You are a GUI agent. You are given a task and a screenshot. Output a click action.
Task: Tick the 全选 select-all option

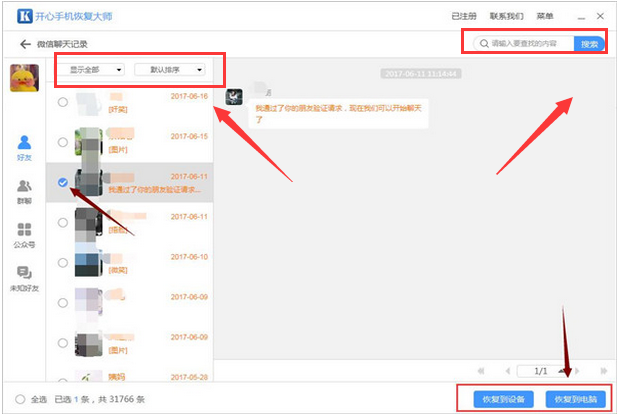pyautogui.click(x=20, y=399)
